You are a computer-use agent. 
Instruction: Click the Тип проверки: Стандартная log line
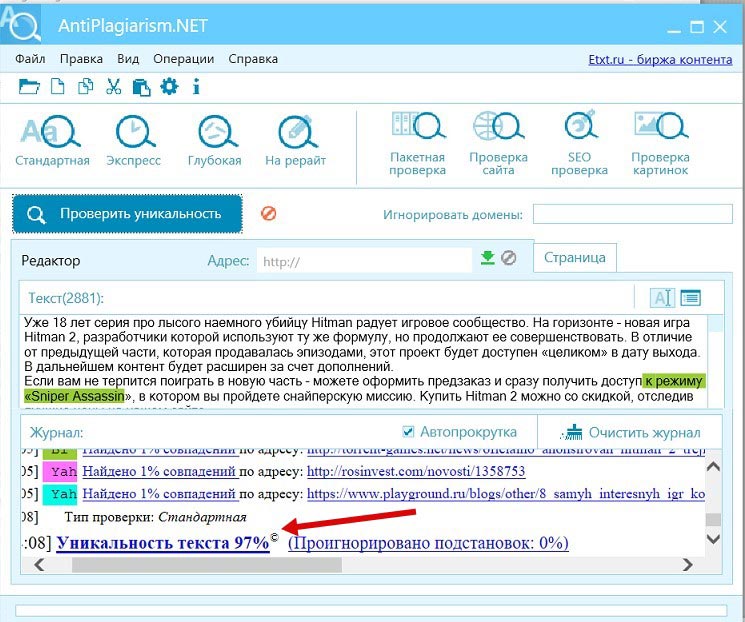tap(155, 517)
